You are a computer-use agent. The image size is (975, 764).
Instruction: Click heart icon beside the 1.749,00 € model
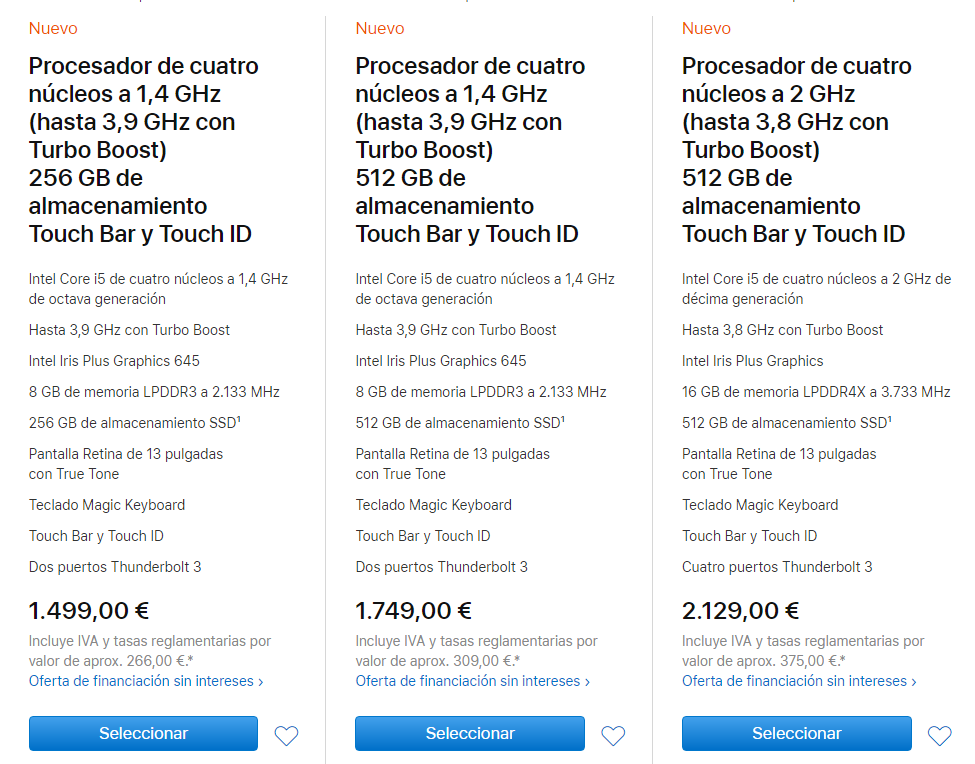(x=613, y=735)
